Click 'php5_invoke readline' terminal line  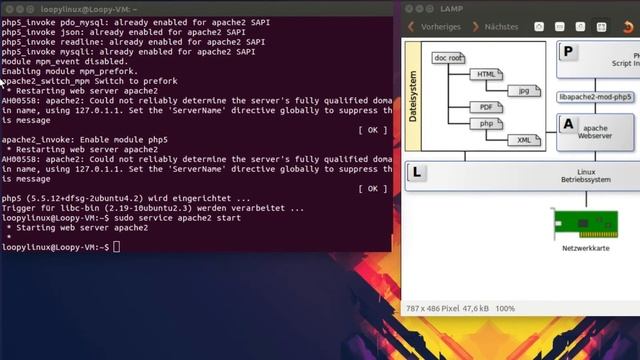133,42
